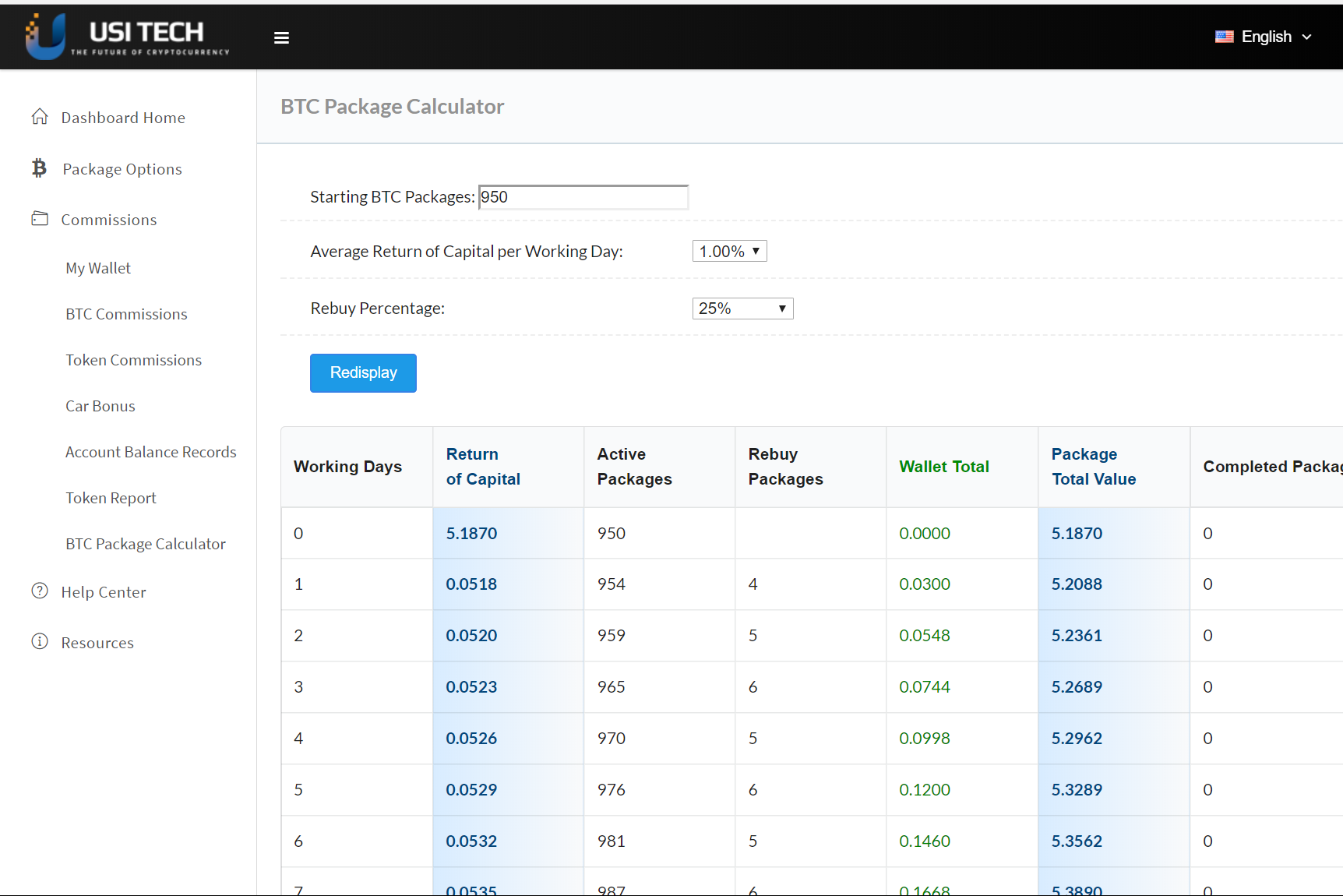The image size is (1343, 896).
Task: Select BTC Package Calculator sidebar link
Action: [146, 544]
